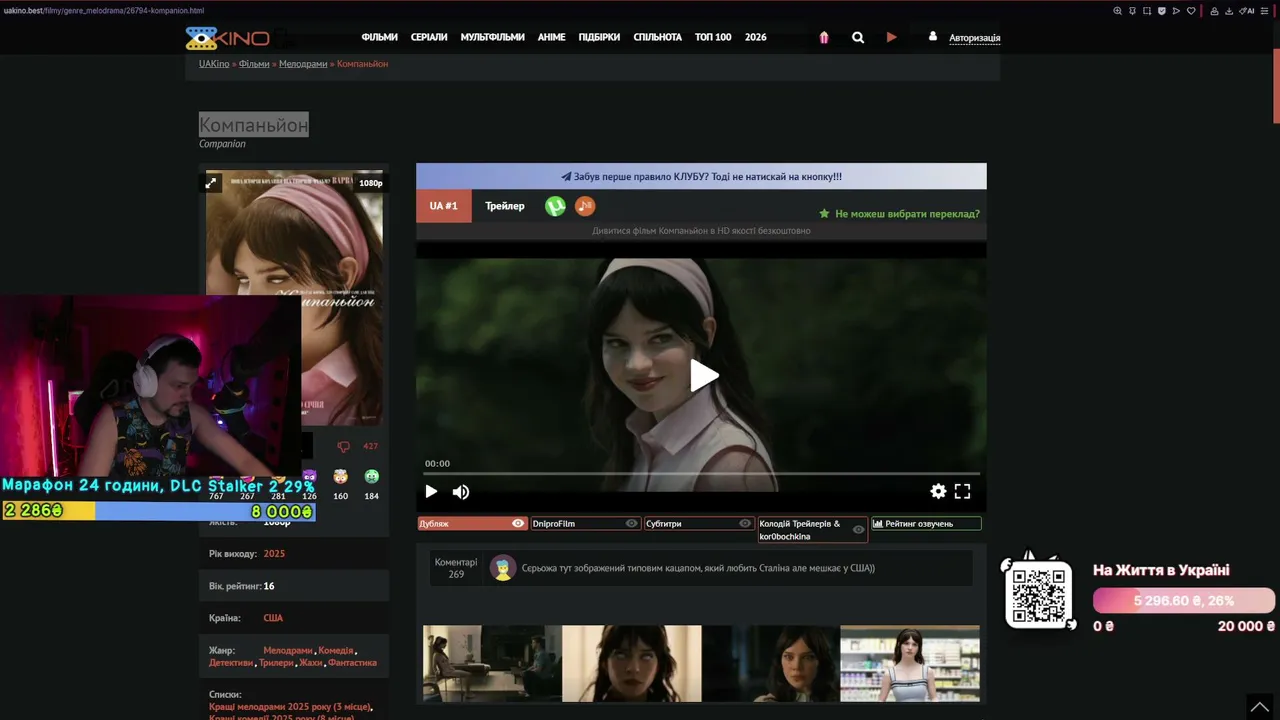This screenshot has height=720, width=1280.
Task: Toggle eye icon on Субтитри option
Action: (x=745, y=523)
